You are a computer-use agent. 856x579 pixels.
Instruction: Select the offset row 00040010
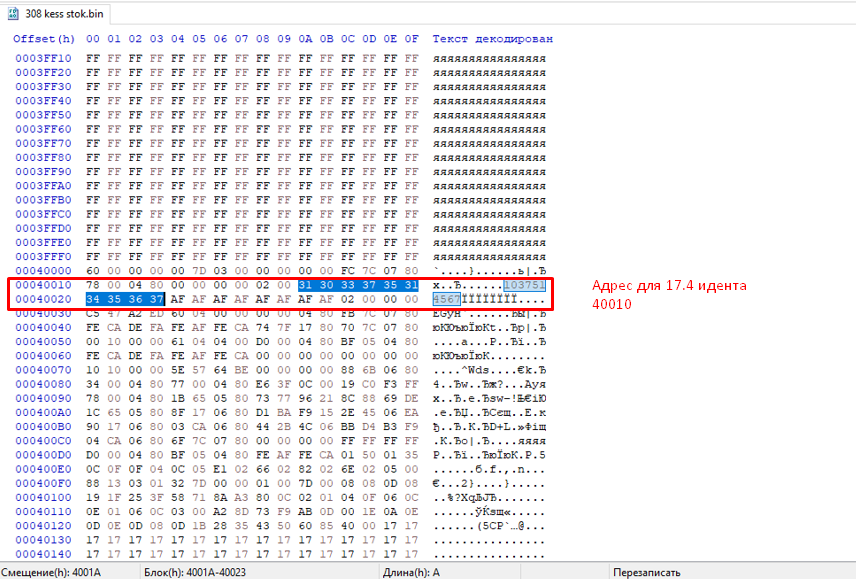(x=43, y=285)
